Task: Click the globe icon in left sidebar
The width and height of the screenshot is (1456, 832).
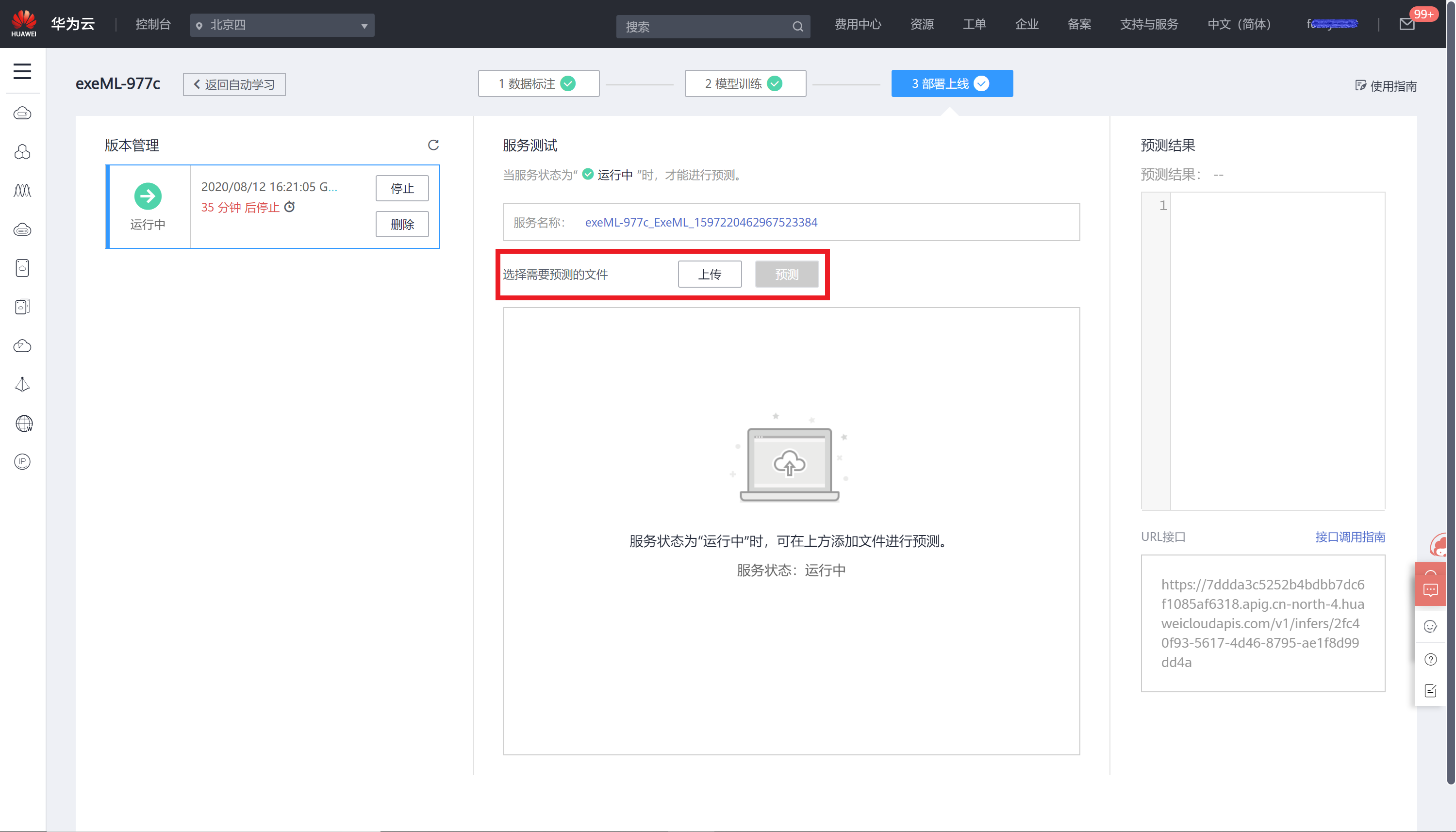Action: [x=23, y=424]
